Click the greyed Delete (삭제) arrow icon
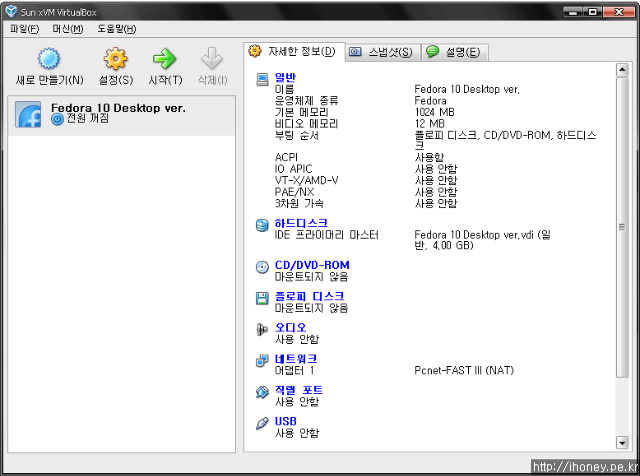 point(212,58)
